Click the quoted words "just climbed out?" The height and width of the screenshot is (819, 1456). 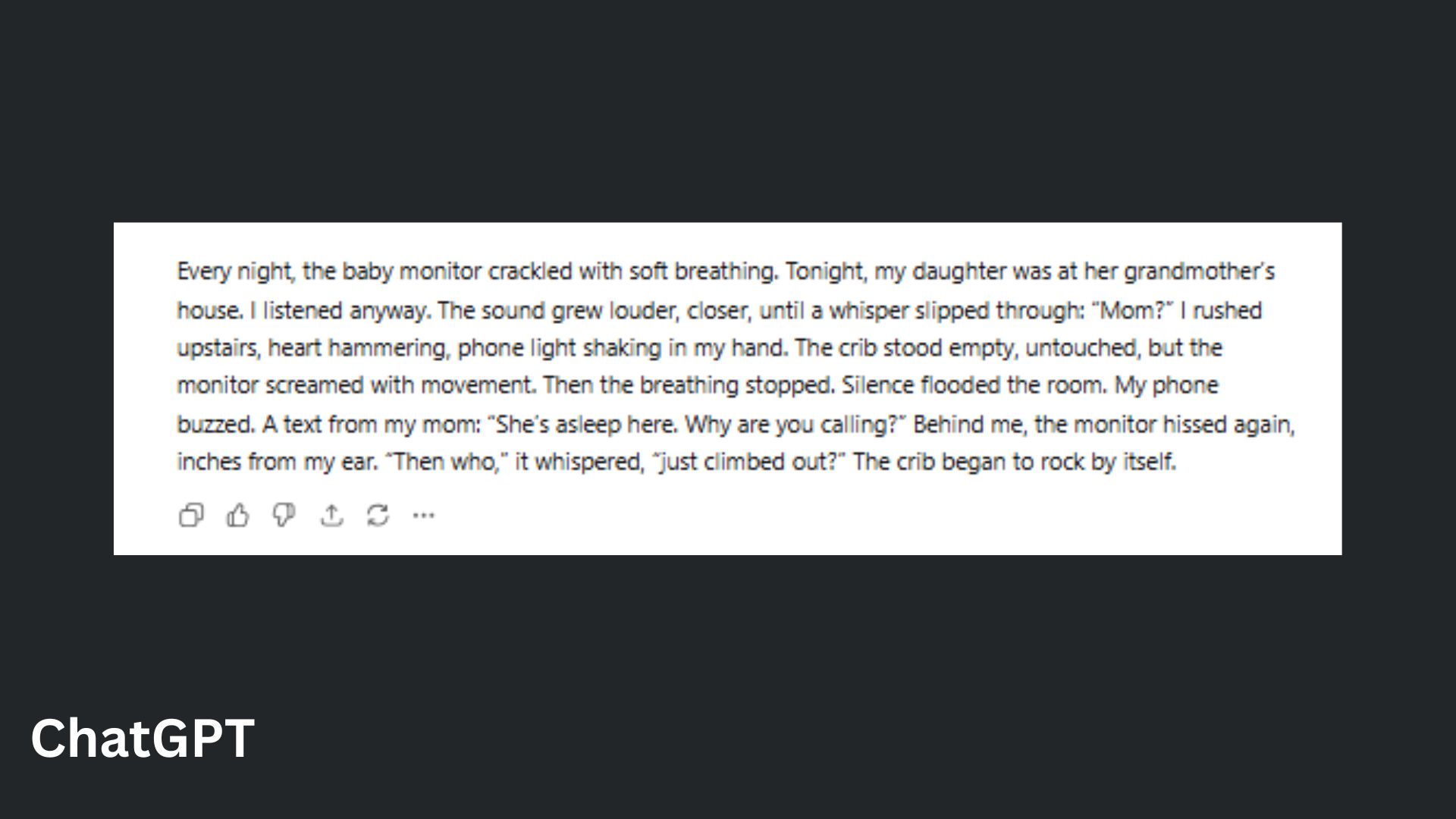tap(749, 462)
